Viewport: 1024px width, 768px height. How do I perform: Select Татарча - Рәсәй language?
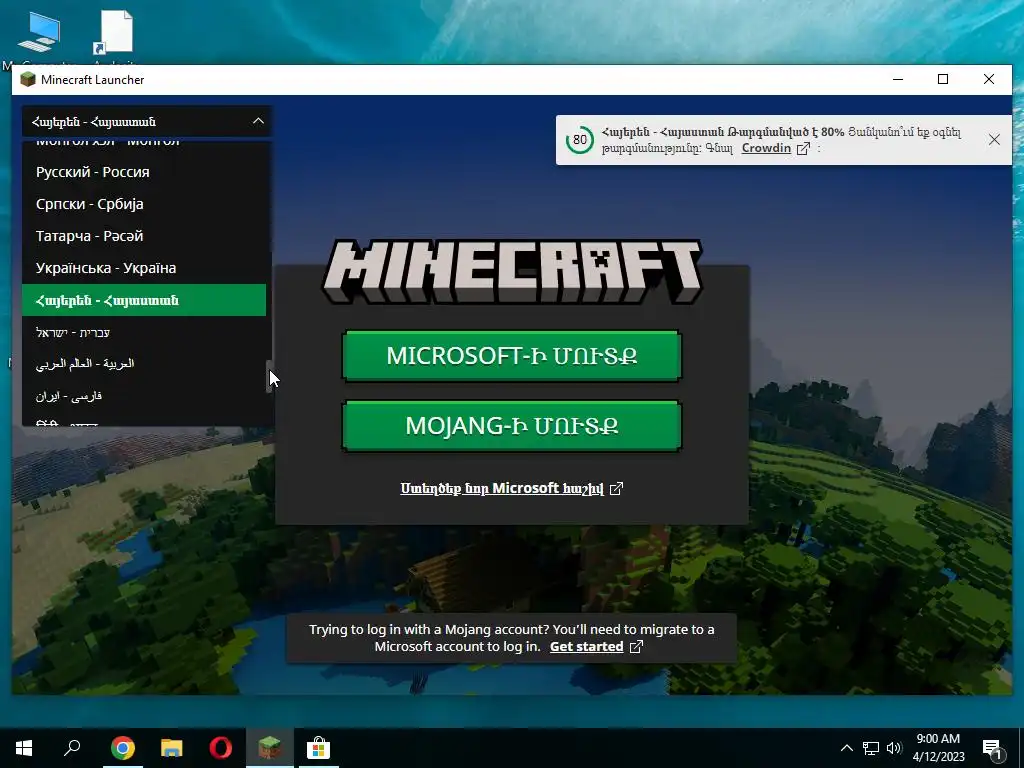point(144,236)
